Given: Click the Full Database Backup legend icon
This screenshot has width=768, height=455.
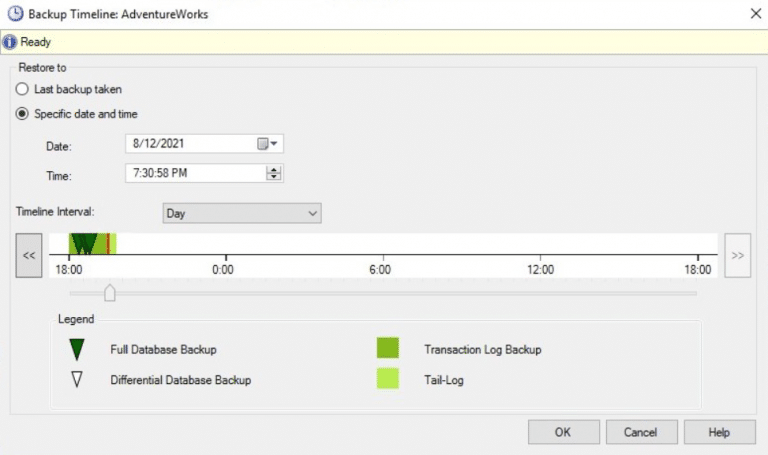Looking at the screenshot, I should pyautogui.click(x=77, y=350).
